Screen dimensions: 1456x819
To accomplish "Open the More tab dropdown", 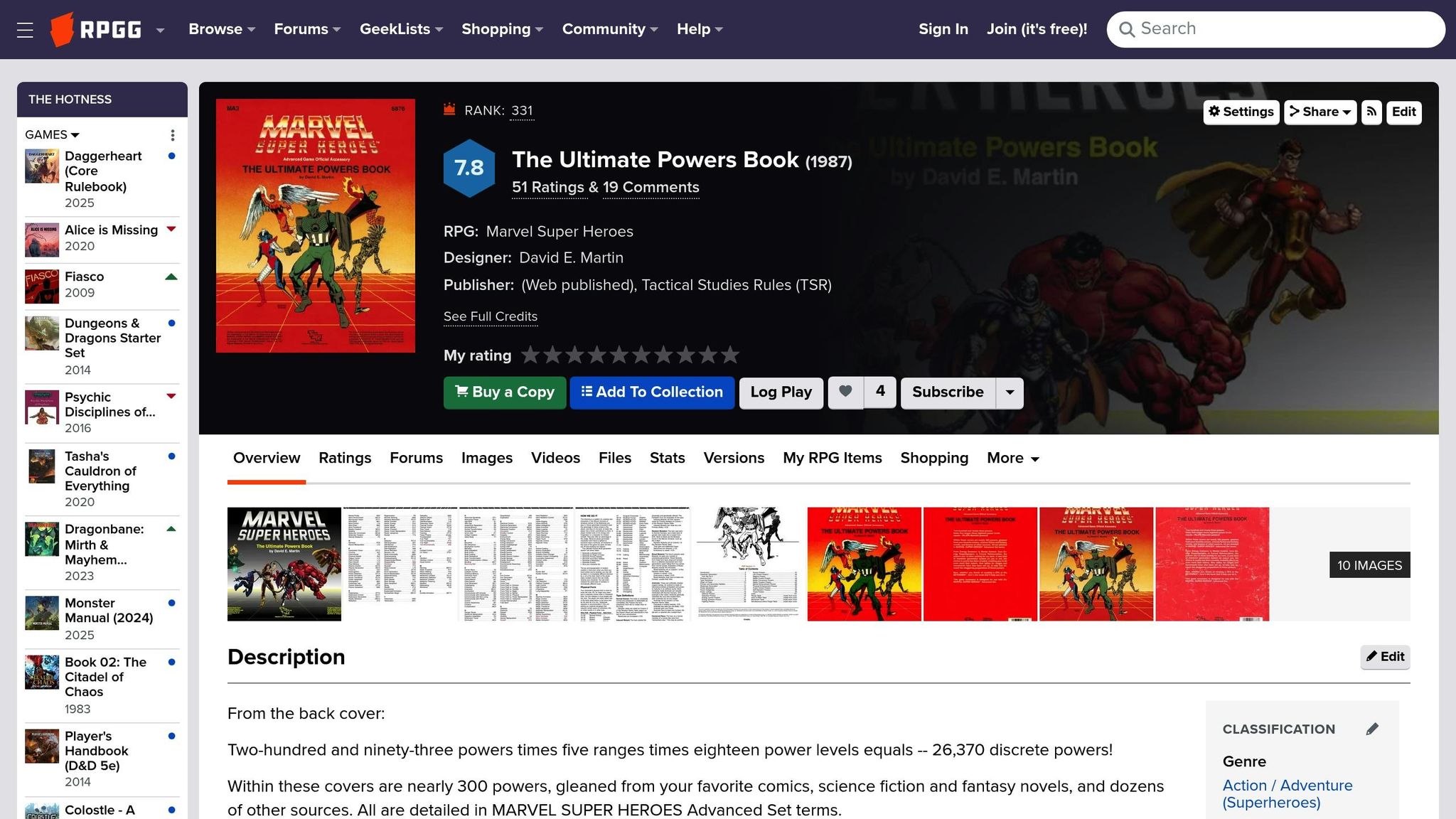I will coord(1012,459).
